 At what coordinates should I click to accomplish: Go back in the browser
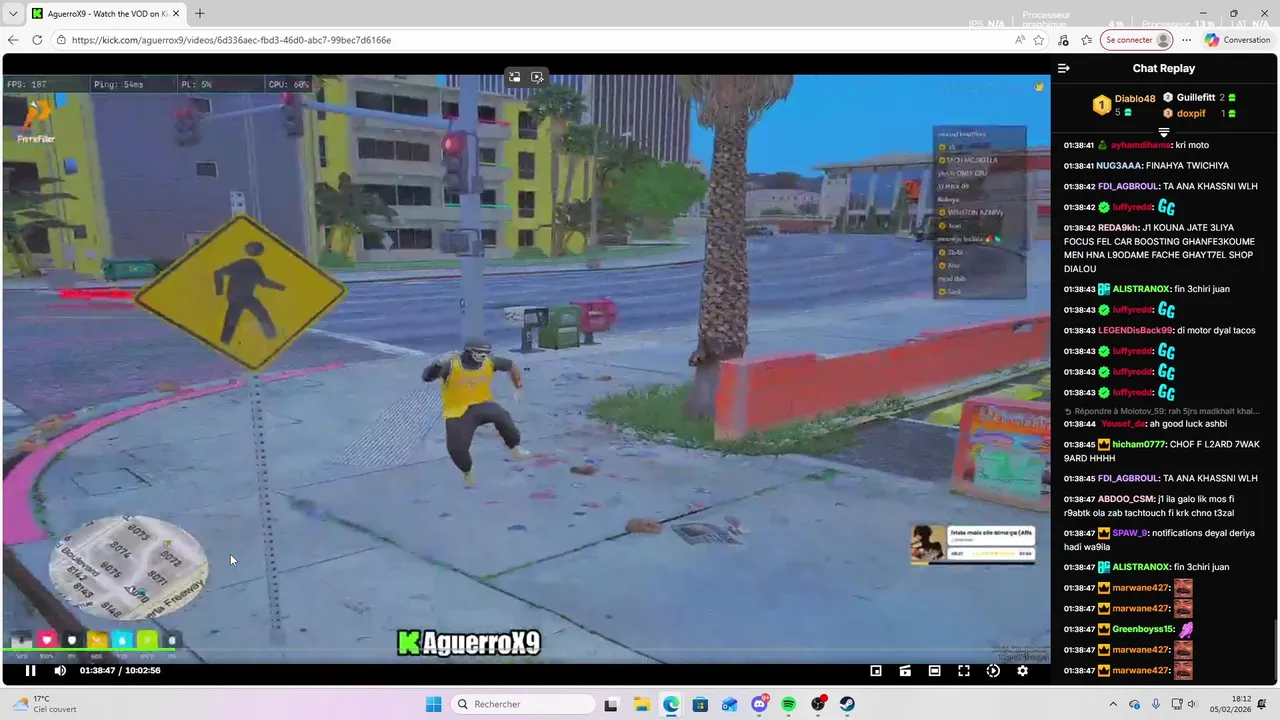pyautogui.click(x=13, y=40)
